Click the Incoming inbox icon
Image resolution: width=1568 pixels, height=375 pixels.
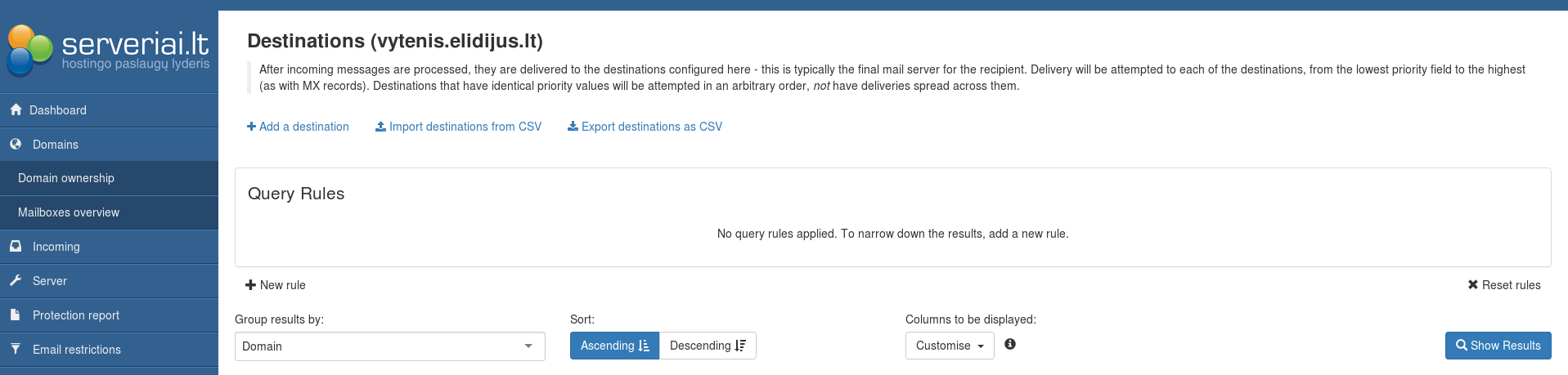16,246
